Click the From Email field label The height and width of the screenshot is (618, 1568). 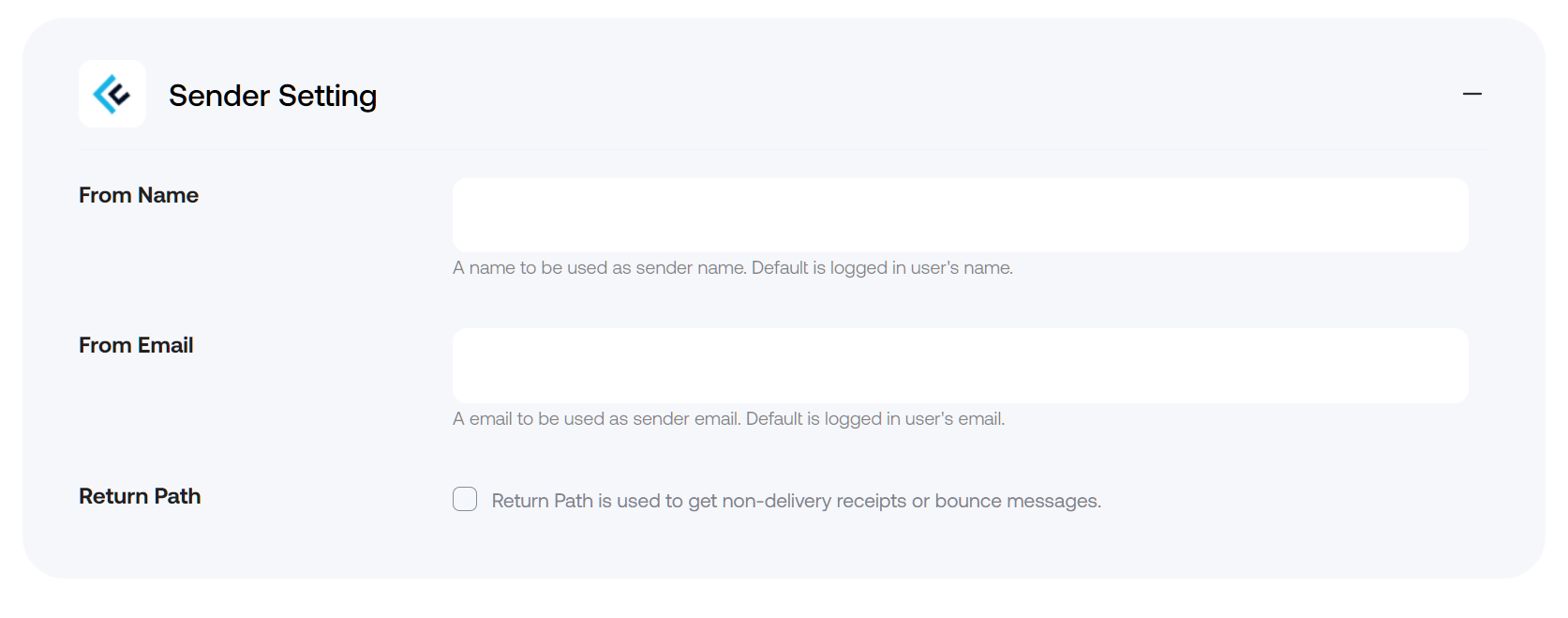point(136,345)
